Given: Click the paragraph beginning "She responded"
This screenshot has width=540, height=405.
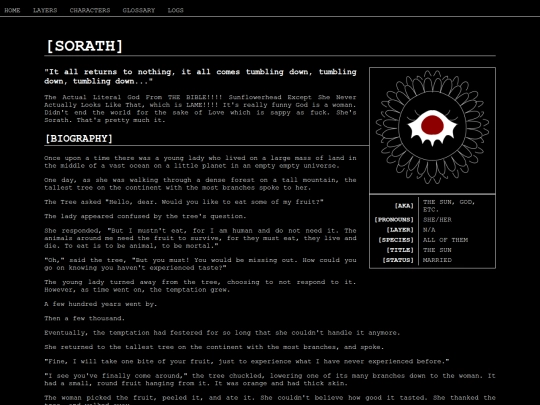Looking at the screenshot, I should tap(200, 238).
